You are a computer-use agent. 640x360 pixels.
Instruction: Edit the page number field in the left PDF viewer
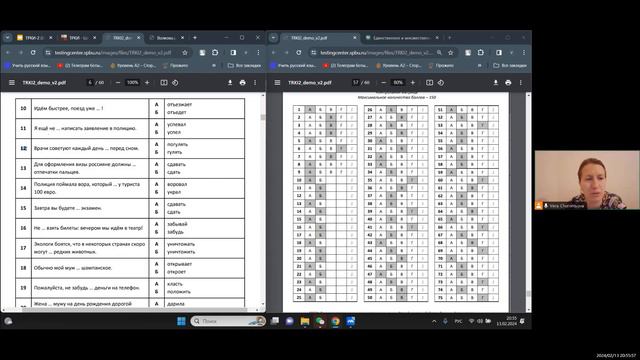90,82
